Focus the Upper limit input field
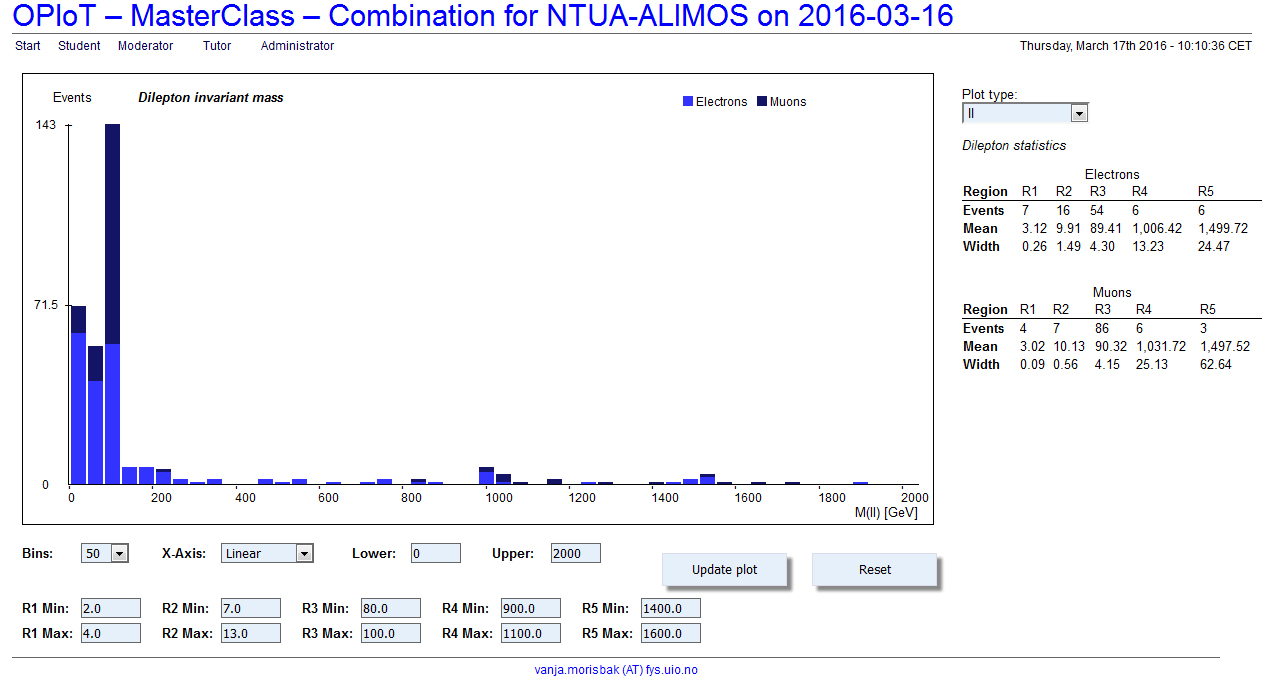Viewport: 1267px width, 684px height. 576,553
